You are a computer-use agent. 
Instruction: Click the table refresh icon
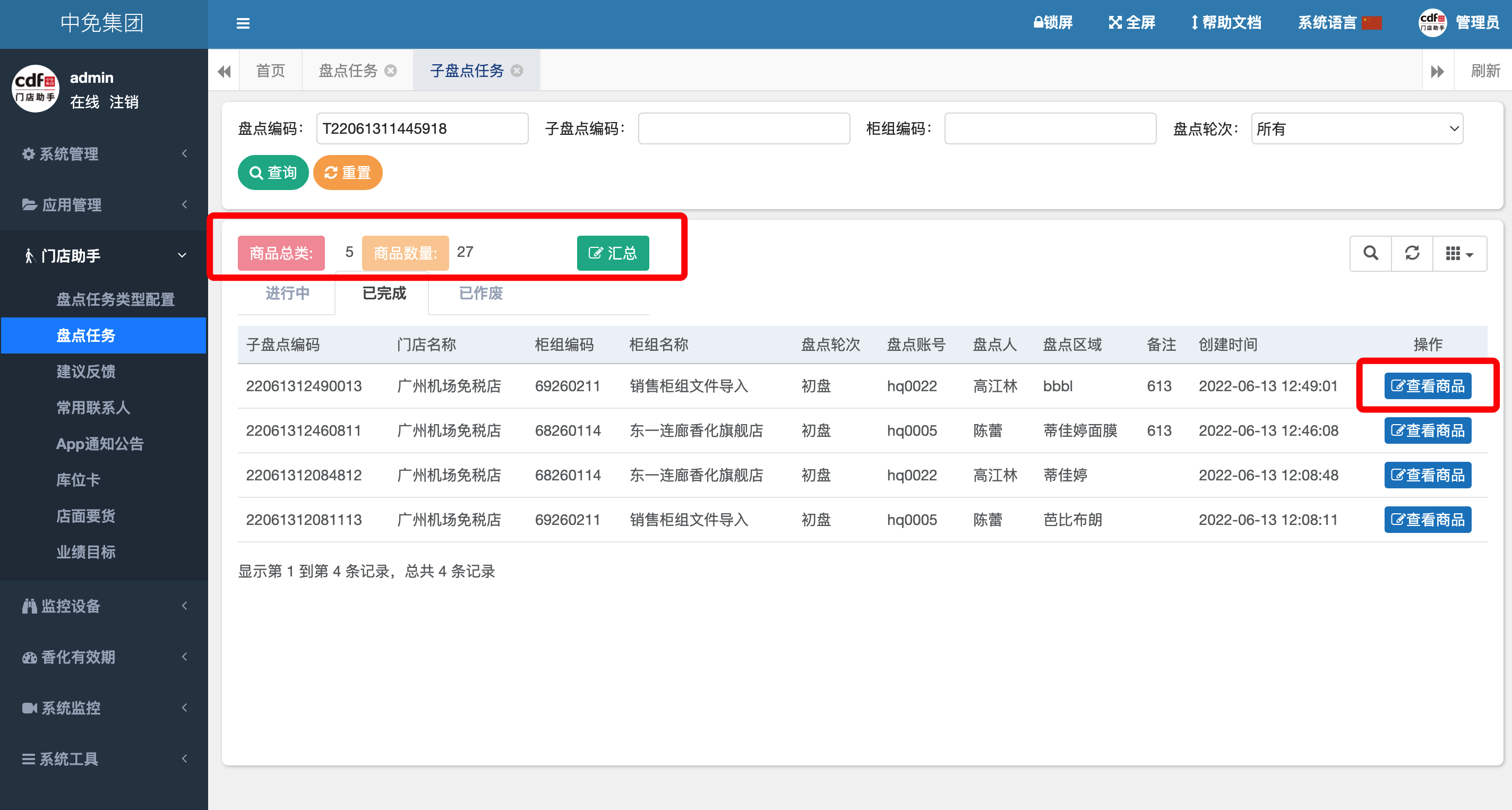(x=1412, y=253)
